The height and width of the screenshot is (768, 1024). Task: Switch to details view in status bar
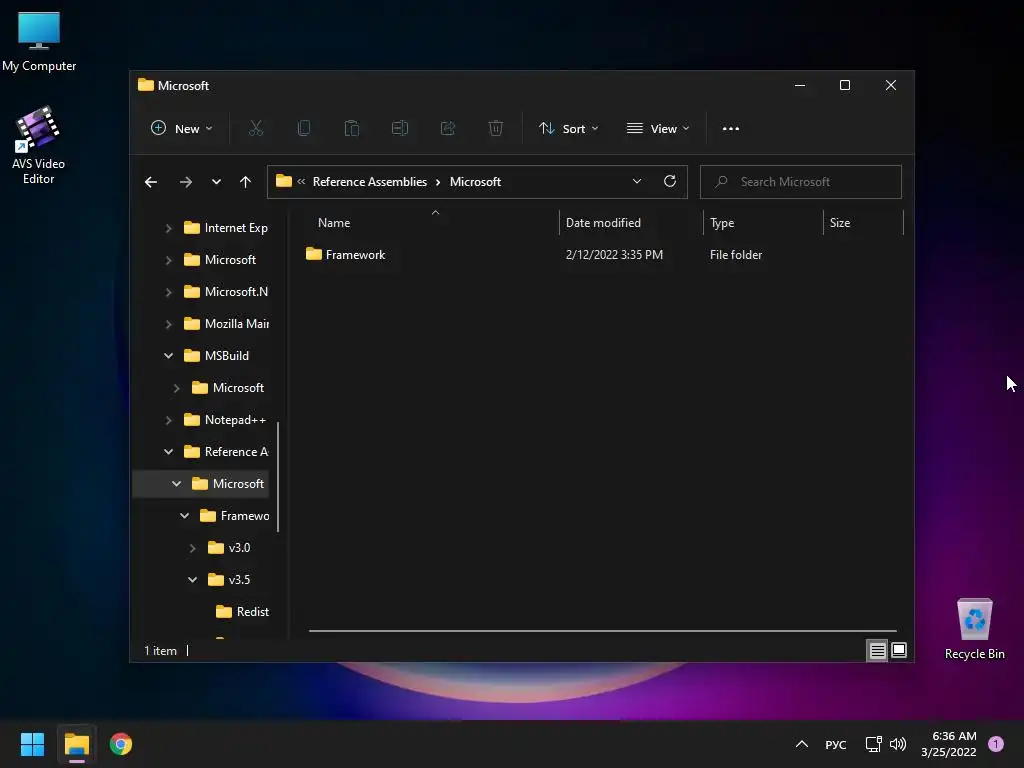coord(877,650)
